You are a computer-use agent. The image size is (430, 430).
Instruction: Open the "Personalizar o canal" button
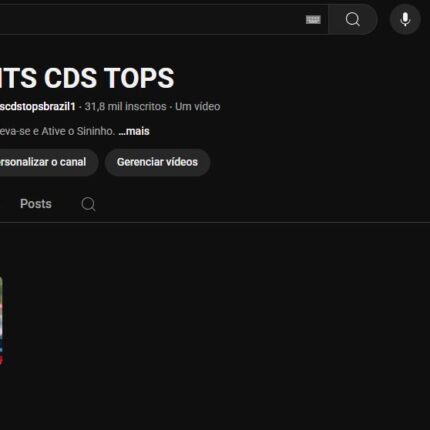[x=49, y=162]
